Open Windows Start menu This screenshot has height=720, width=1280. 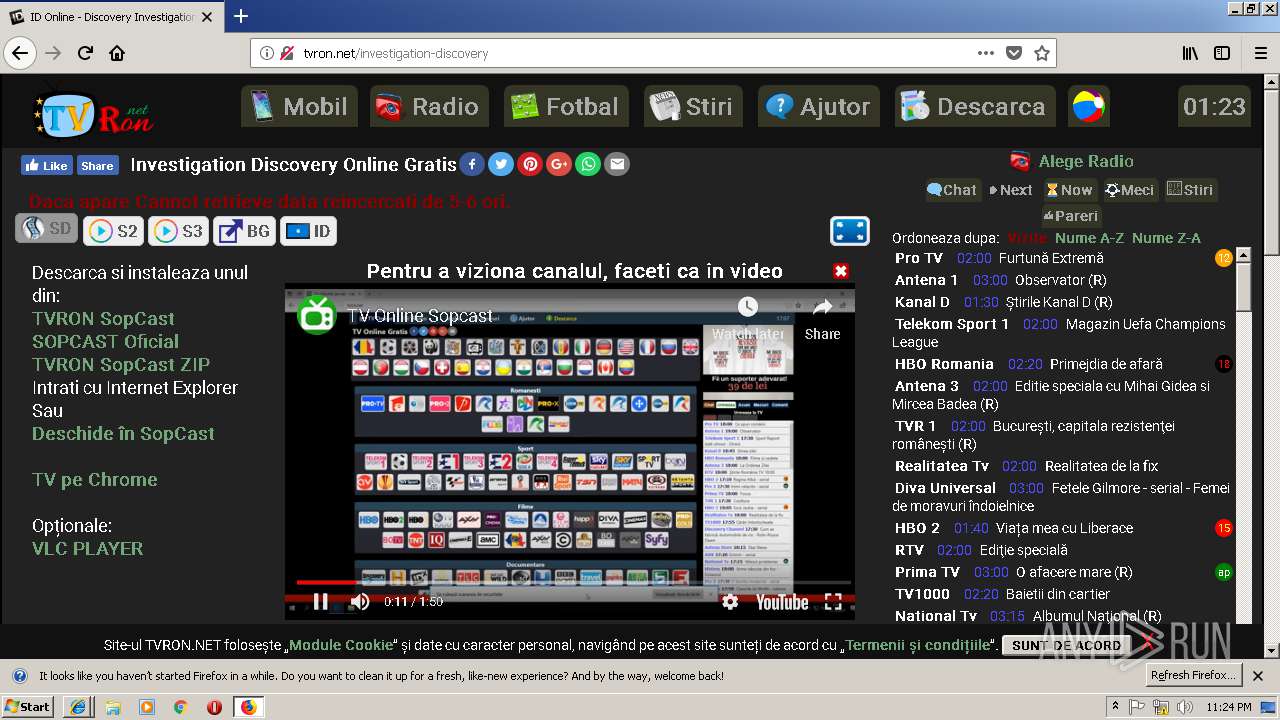(29, 706)
